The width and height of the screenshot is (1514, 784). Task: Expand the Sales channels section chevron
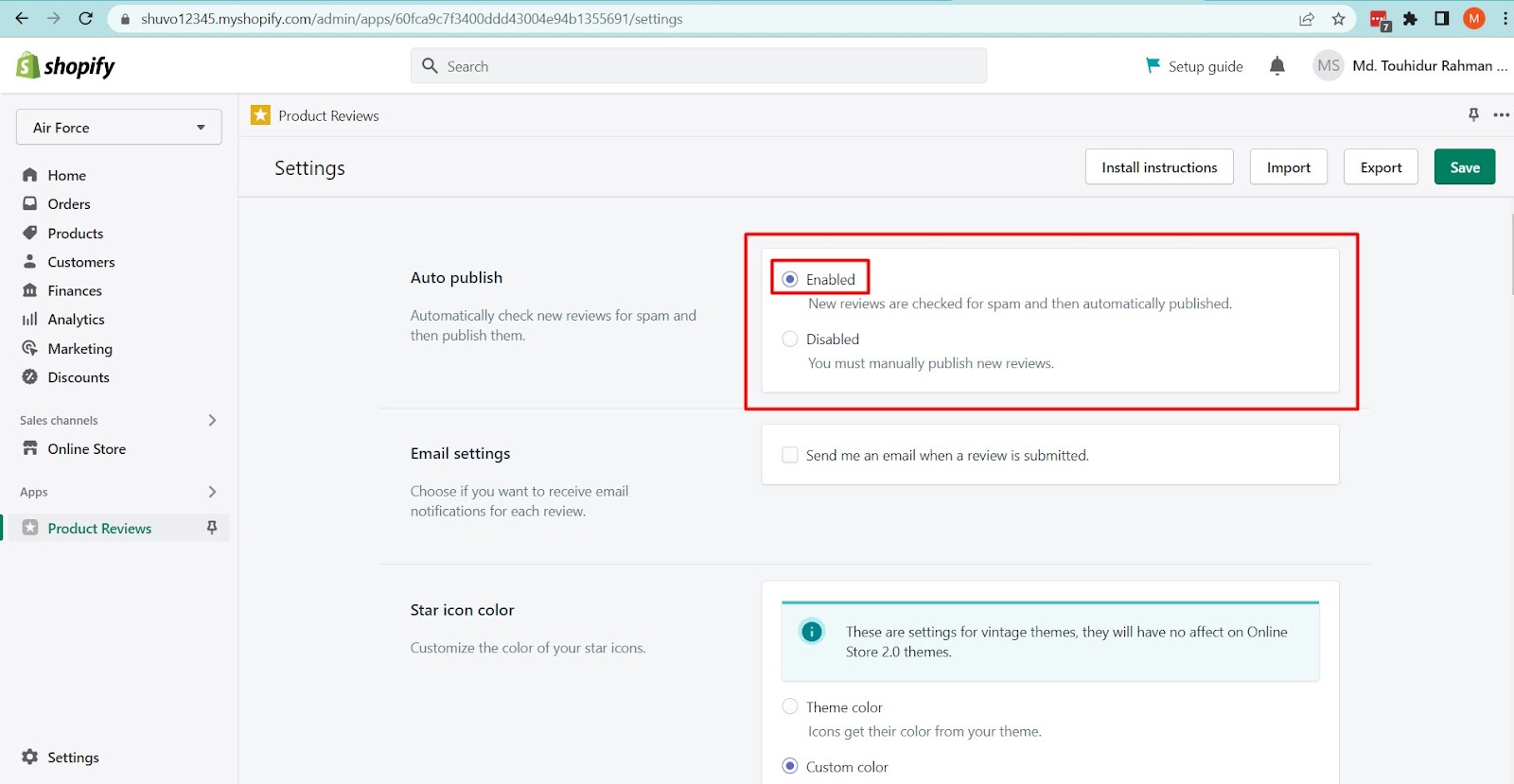coord(212,420)
